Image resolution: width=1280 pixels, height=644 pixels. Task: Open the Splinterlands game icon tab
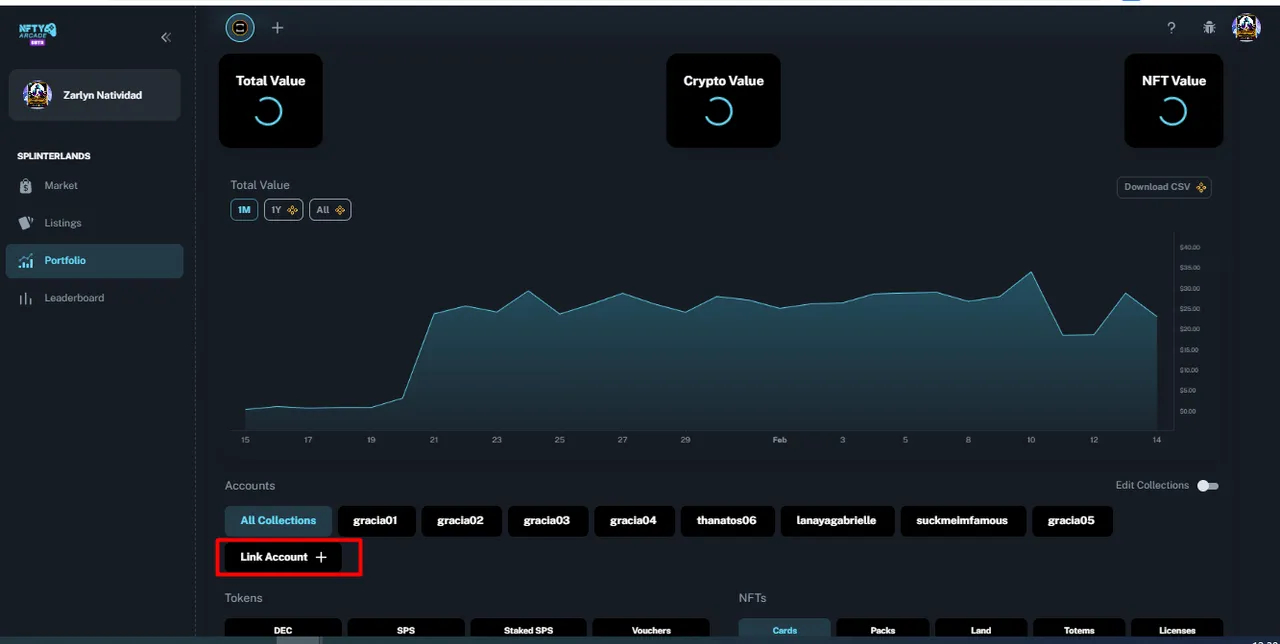coord(240,28)
